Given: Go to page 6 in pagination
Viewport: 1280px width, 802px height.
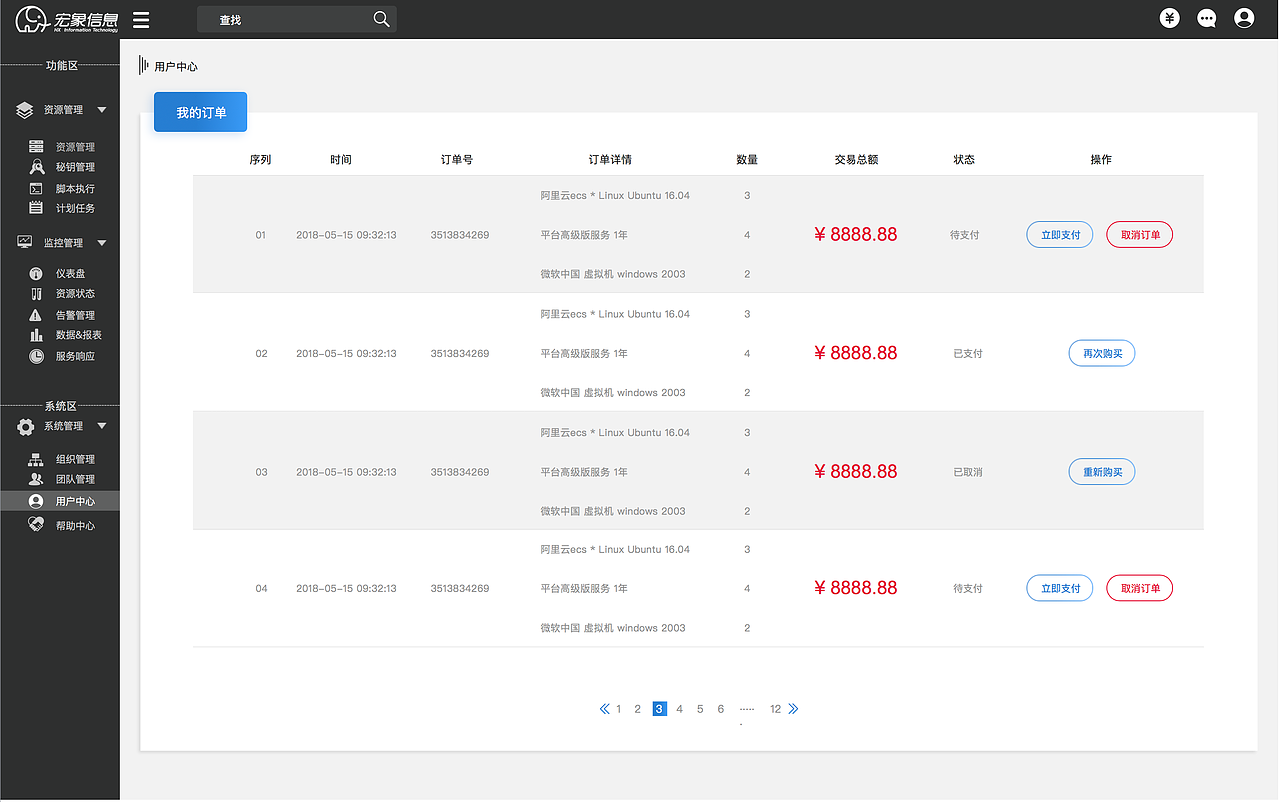Looking at the screenshot, I should [721, 709].
